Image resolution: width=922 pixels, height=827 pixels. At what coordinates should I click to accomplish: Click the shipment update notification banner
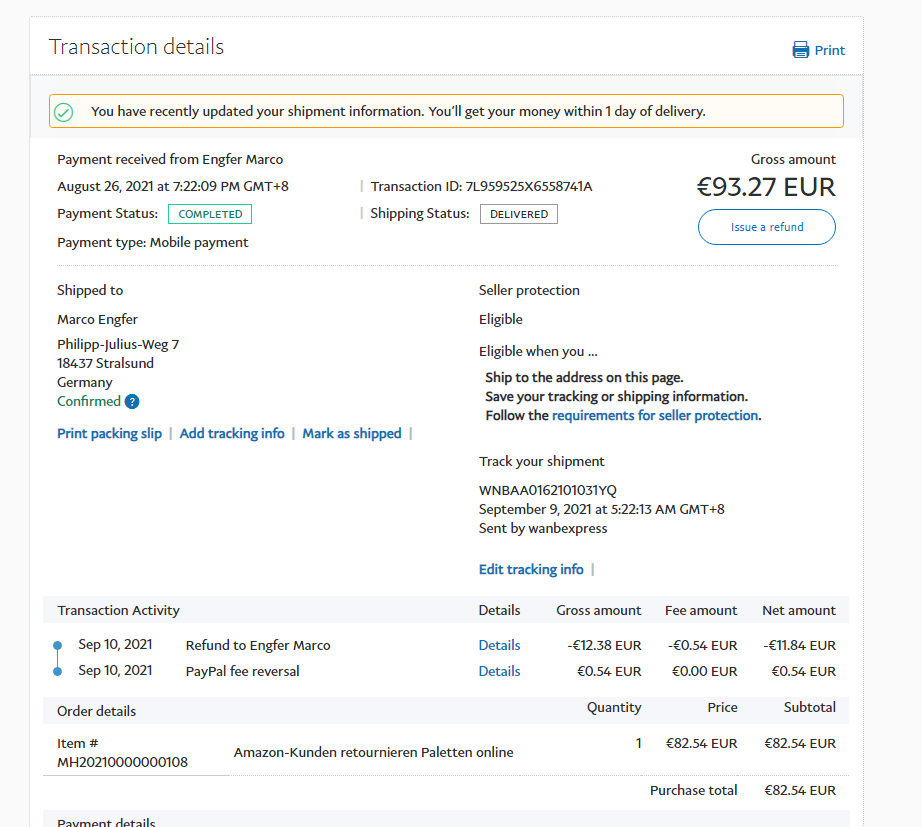[x=446, y=111]
